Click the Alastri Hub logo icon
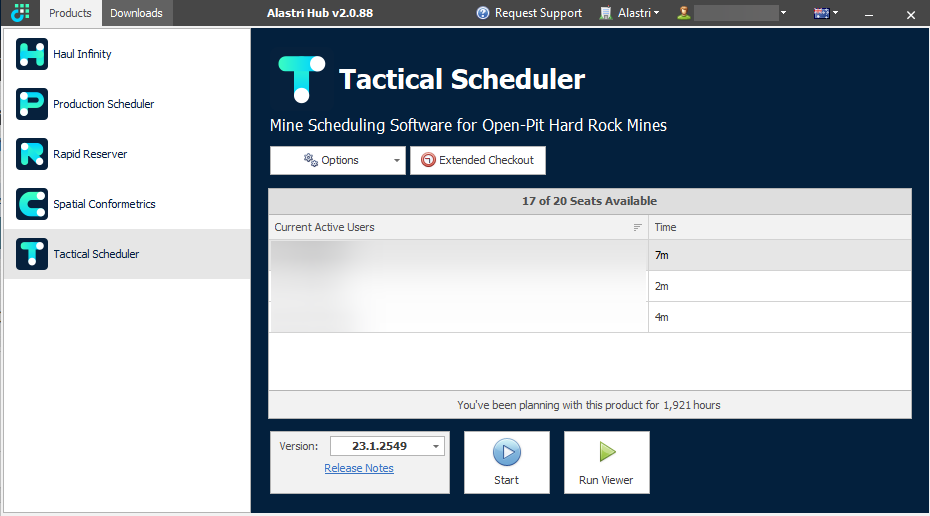Viewport: 930px width, 516px height. (21, 12)
